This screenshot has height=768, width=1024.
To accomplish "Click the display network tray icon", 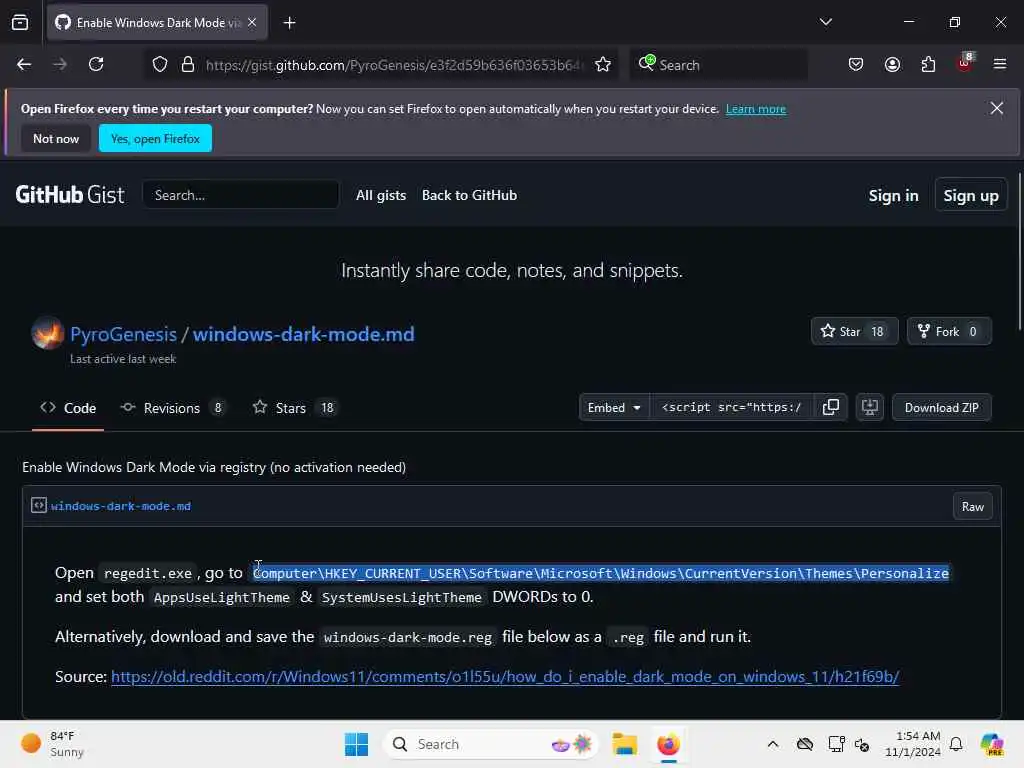I will [x=836, y=744].
